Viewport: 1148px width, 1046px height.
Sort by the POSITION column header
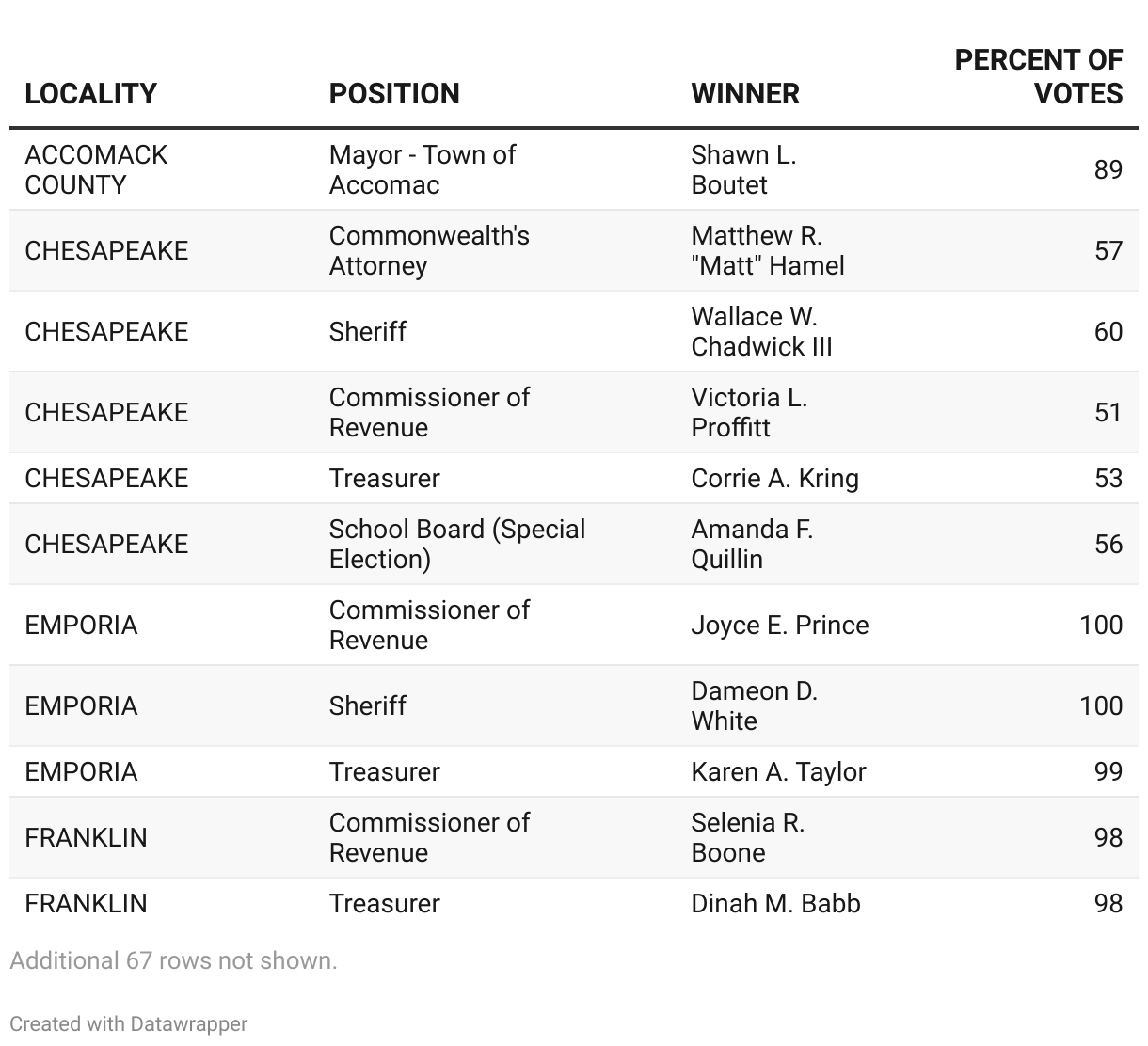point(394,93)
